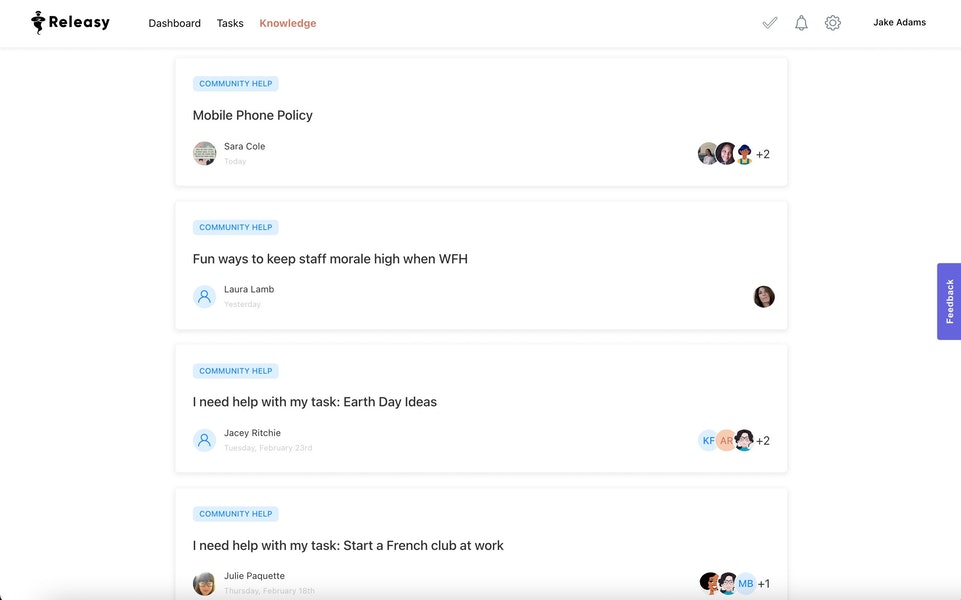The image size is (961, 600).
Task: Open the WFH staff morale post
Action: [331, 258]
